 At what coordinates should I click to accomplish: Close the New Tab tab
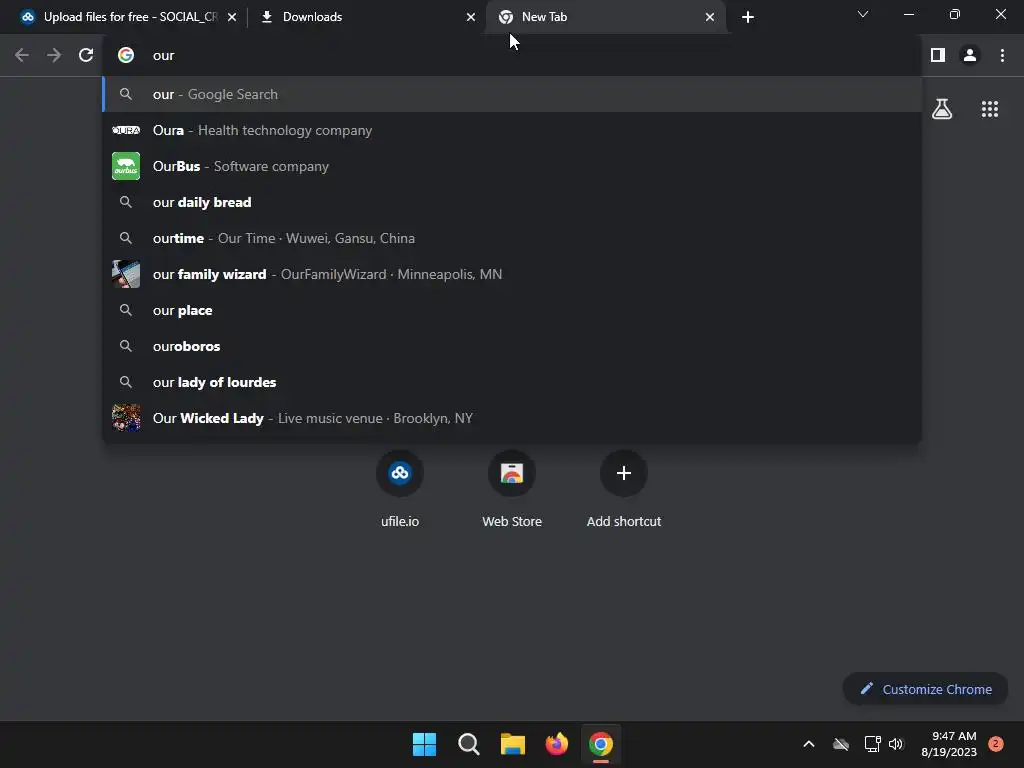[710, 17]
